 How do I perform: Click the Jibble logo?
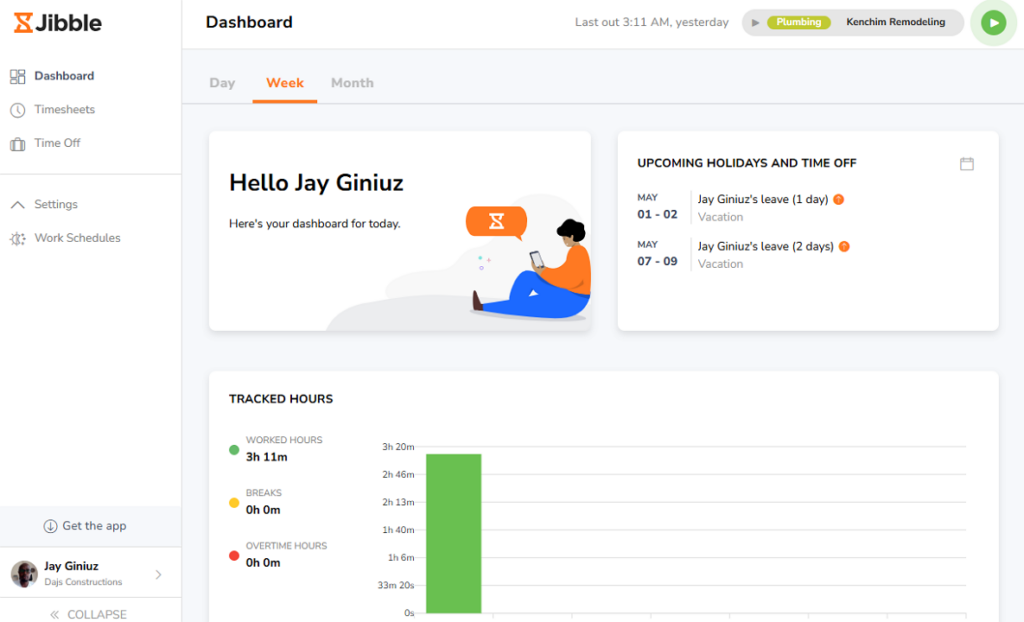[57, 23]
